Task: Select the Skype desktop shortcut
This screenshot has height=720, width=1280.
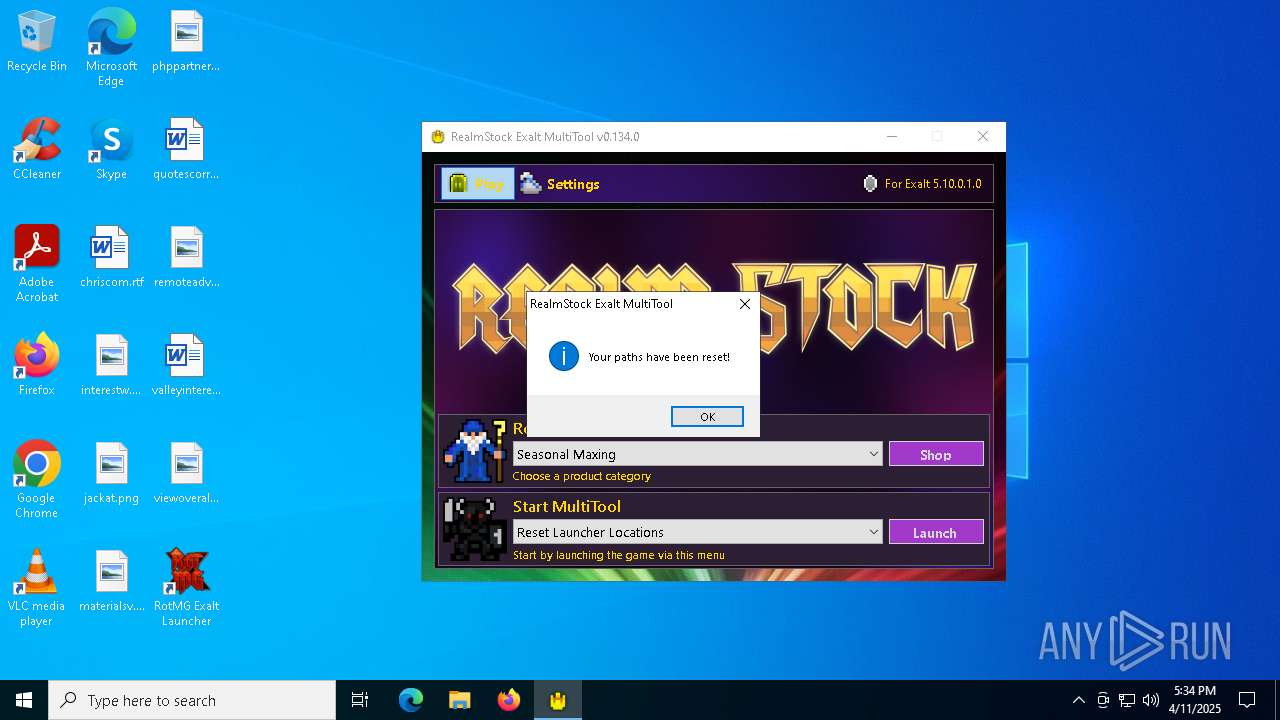Action: click(111, 149)
